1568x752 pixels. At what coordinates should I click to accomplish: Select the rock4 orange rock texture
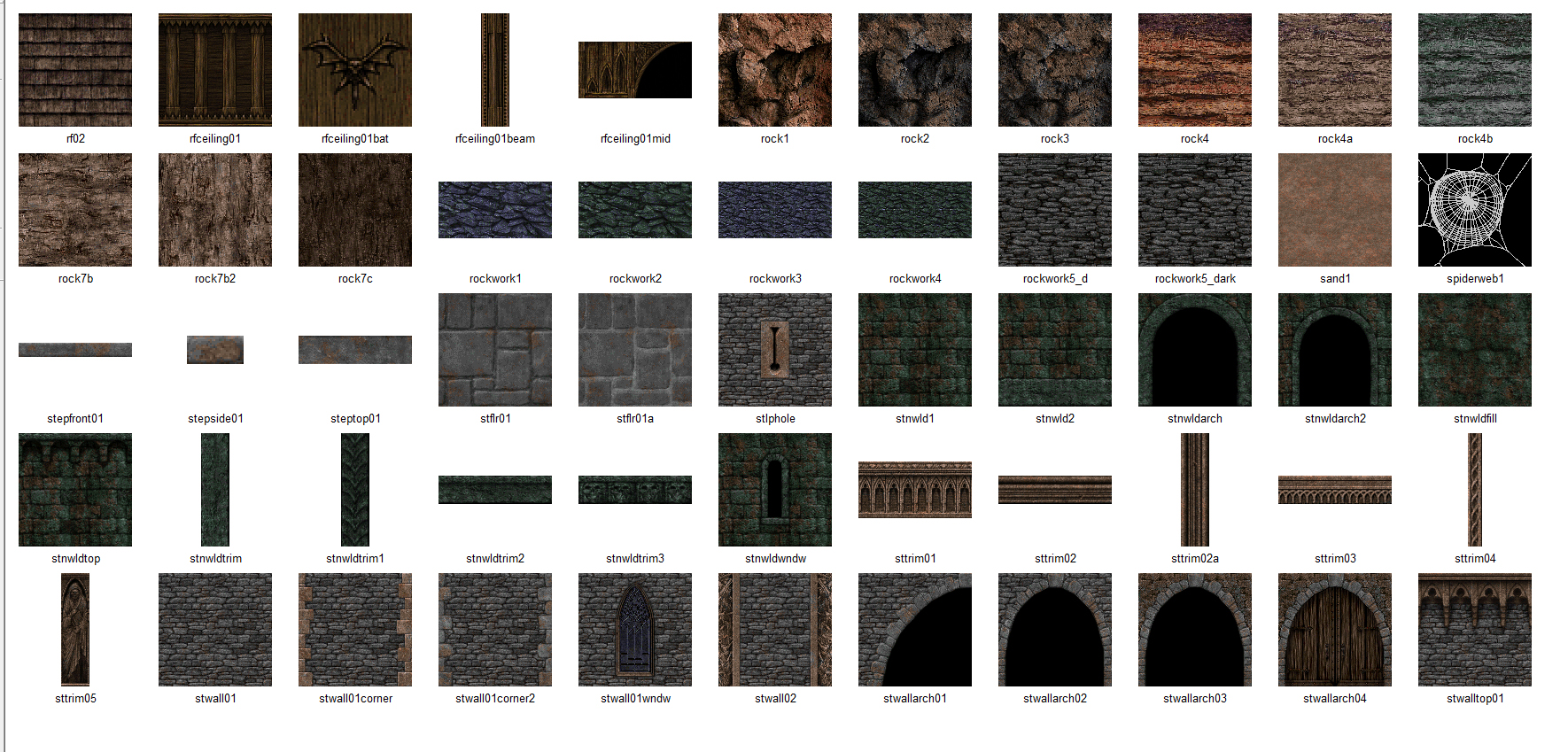pyautogui.click(x=1195, y=70)
